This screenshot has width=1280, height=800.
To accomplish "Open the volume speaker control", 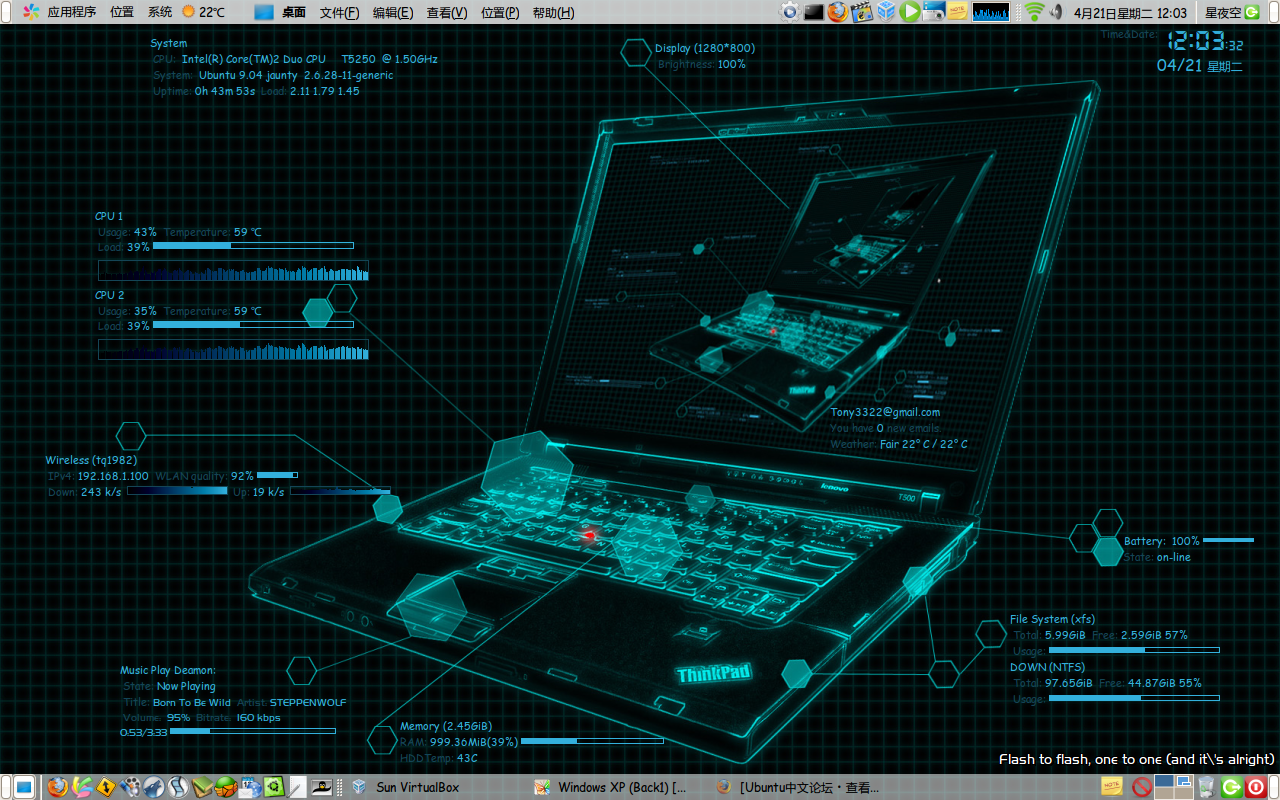I will (1056, 12).
